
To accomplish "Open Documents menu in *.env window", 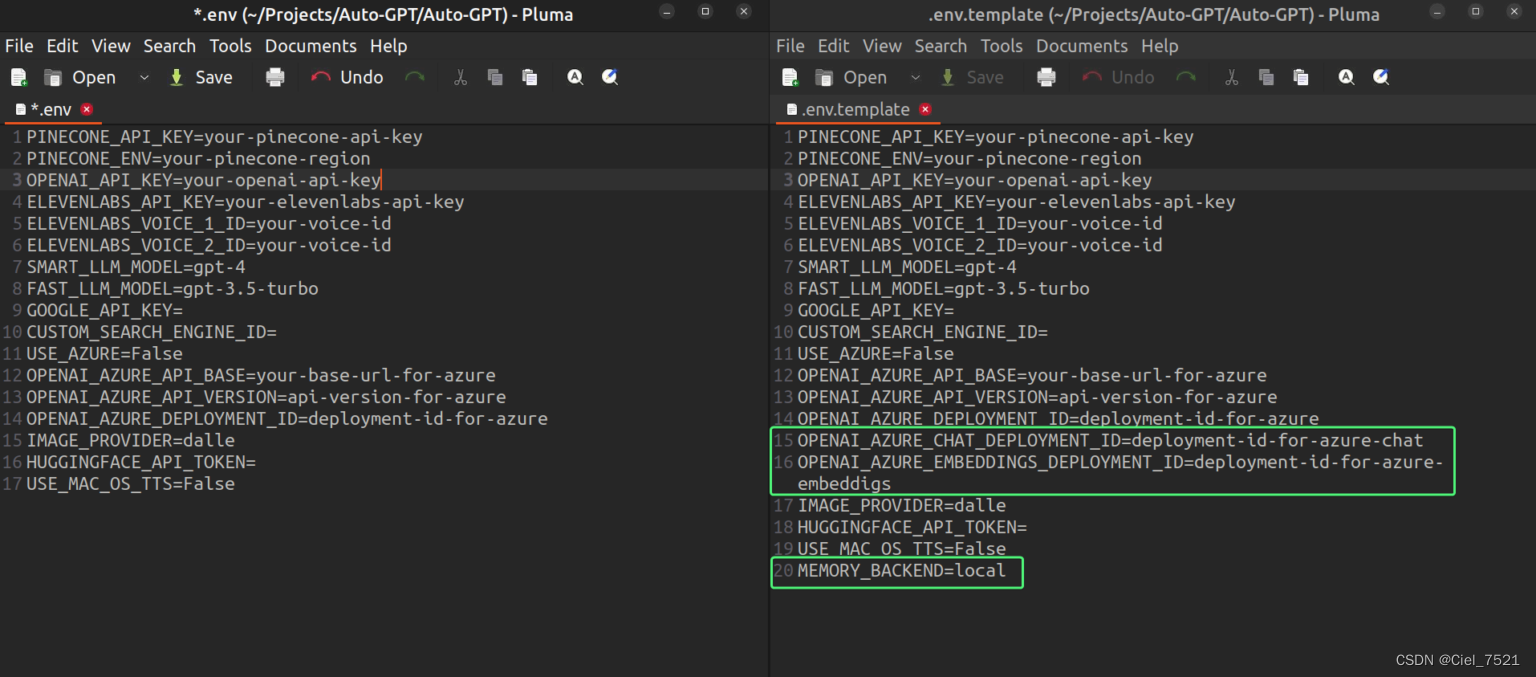I will 310,46.
